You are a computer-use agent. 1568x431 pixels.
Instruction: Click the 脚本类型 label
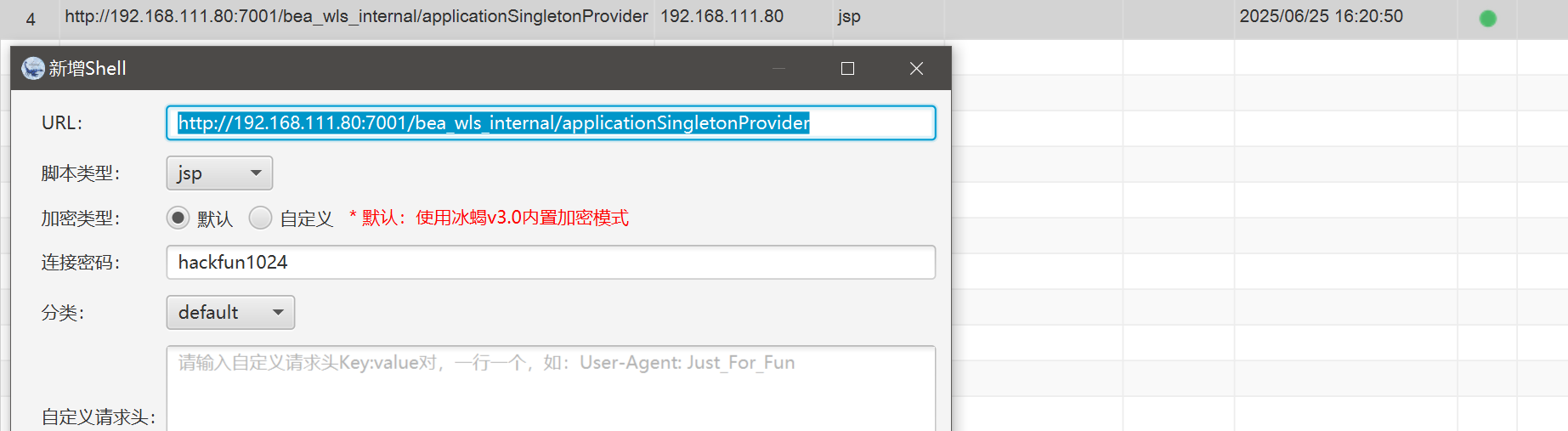[x=81, y=173]
